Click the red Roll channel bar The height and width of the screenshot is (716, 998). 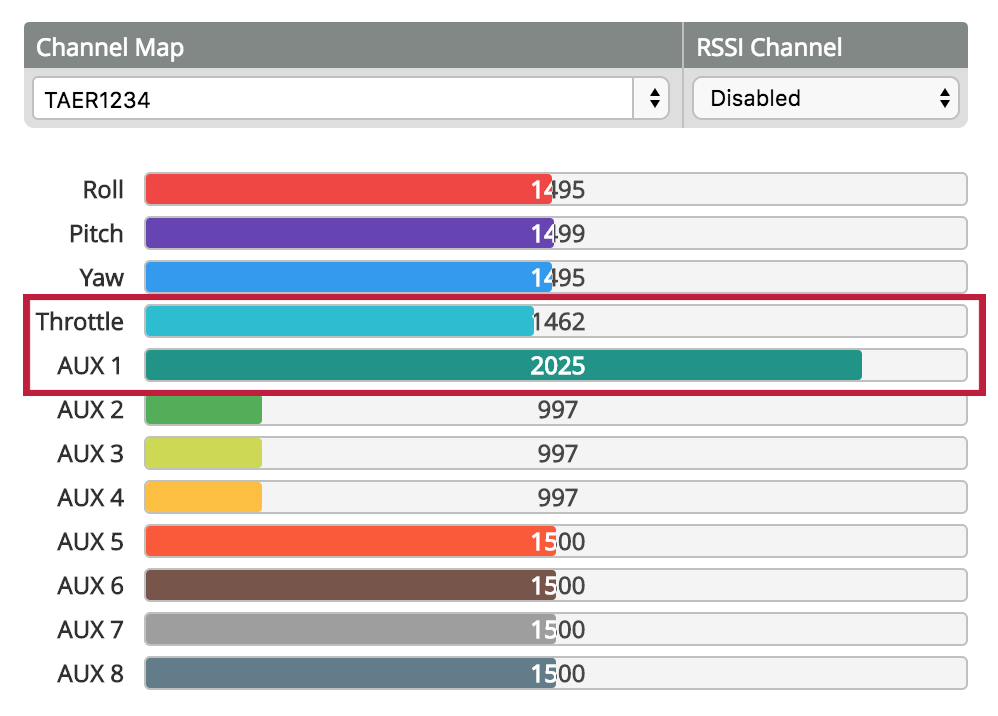[347, 189]
